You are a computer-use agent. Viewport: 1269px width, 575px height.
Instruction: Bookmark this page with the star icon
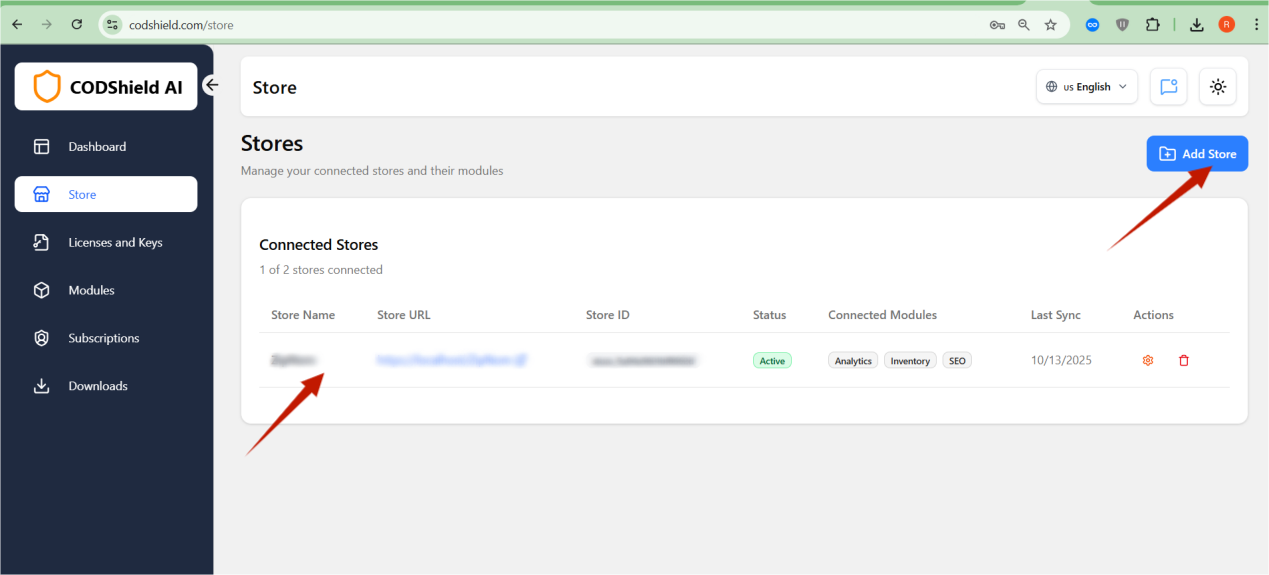point(1050,25)
